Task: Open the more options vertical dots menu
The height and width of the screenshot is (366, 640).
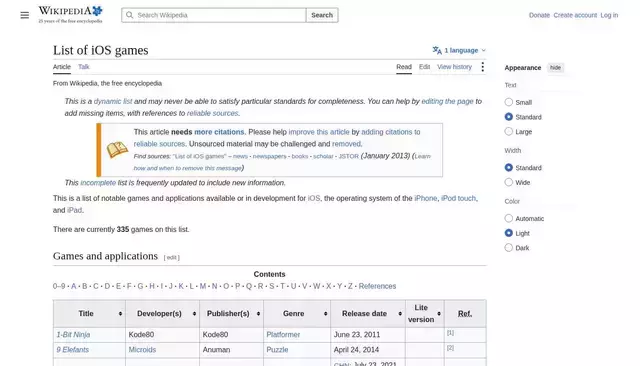Action: click(482, 67)
